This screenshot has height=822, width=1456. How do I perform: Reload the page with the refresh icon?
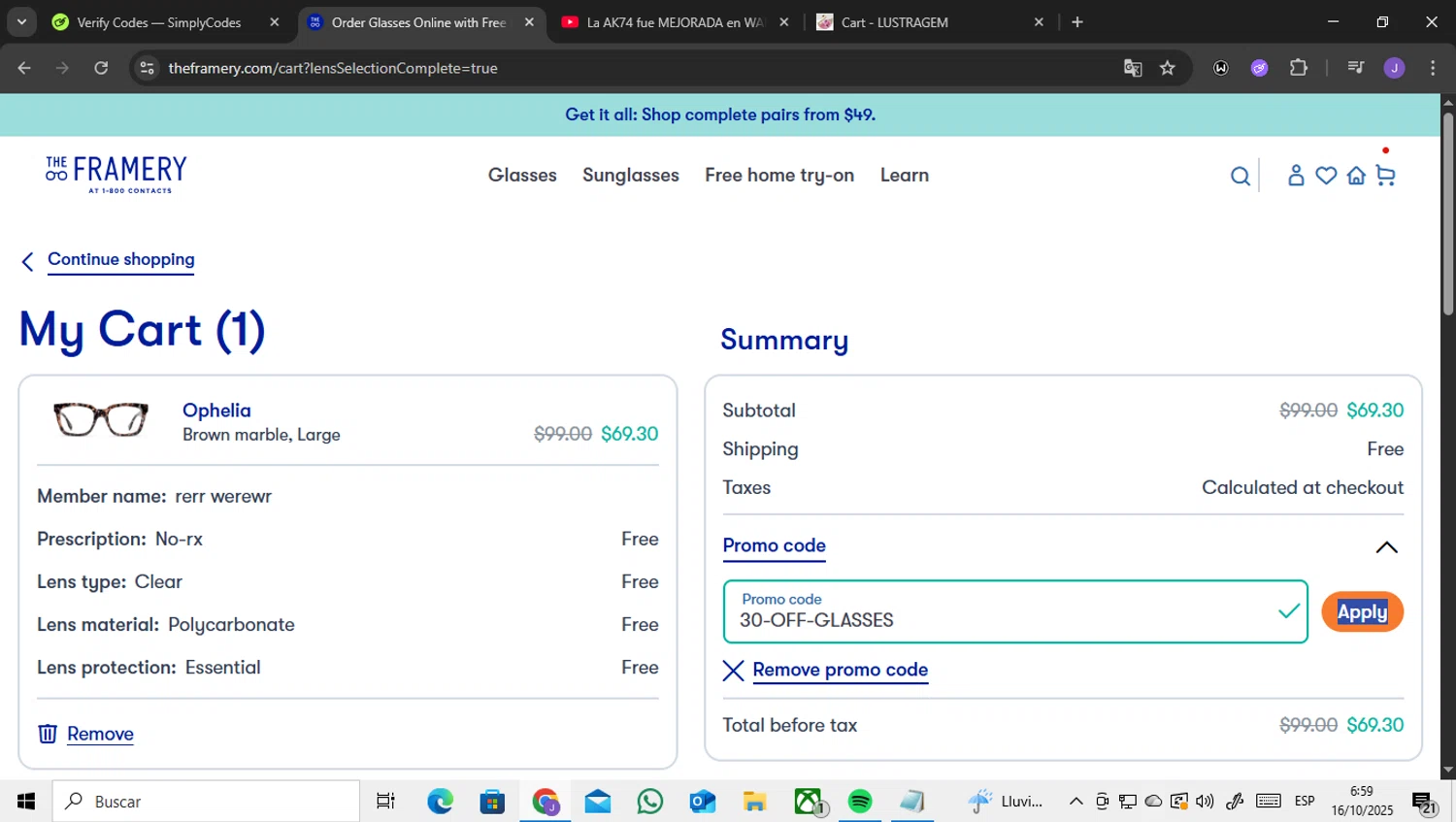pos(101,68)
